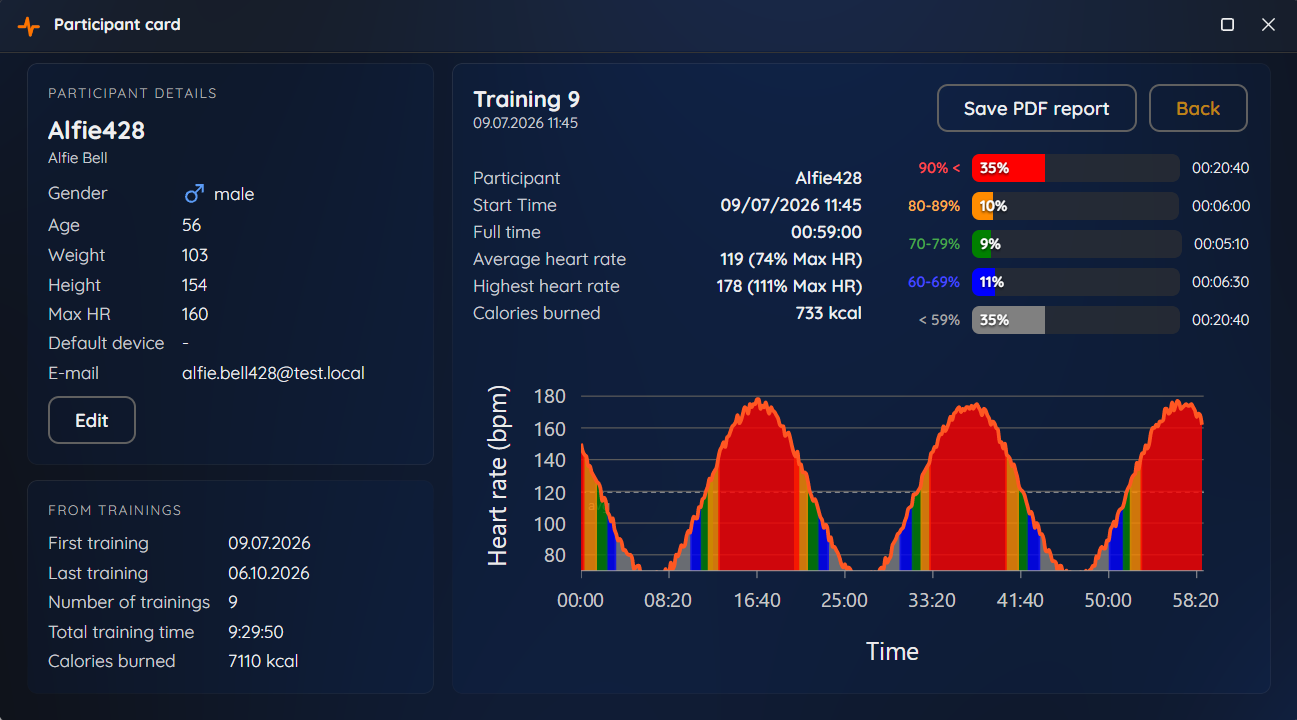
Task: Click the First training date 09.07.2026
Action: click(x=269, y=543)
